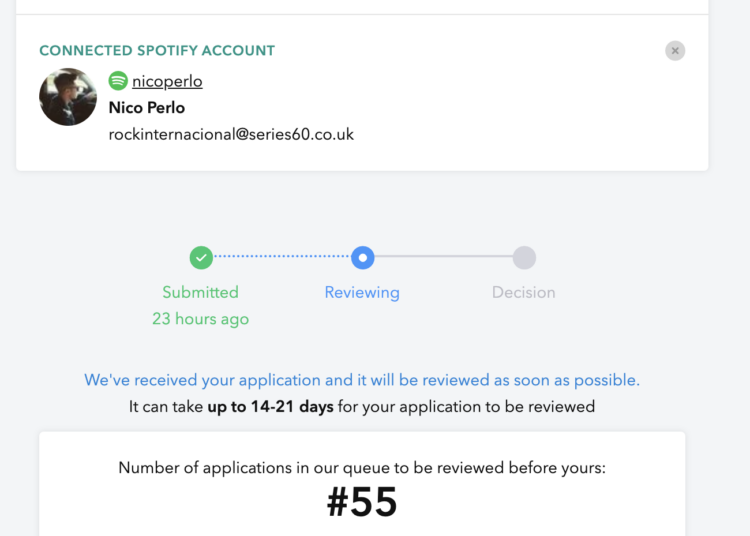Click Nico Perlo's profile avatar photo
Viewport: 750px width, 536px height.
tap(68, 97)
